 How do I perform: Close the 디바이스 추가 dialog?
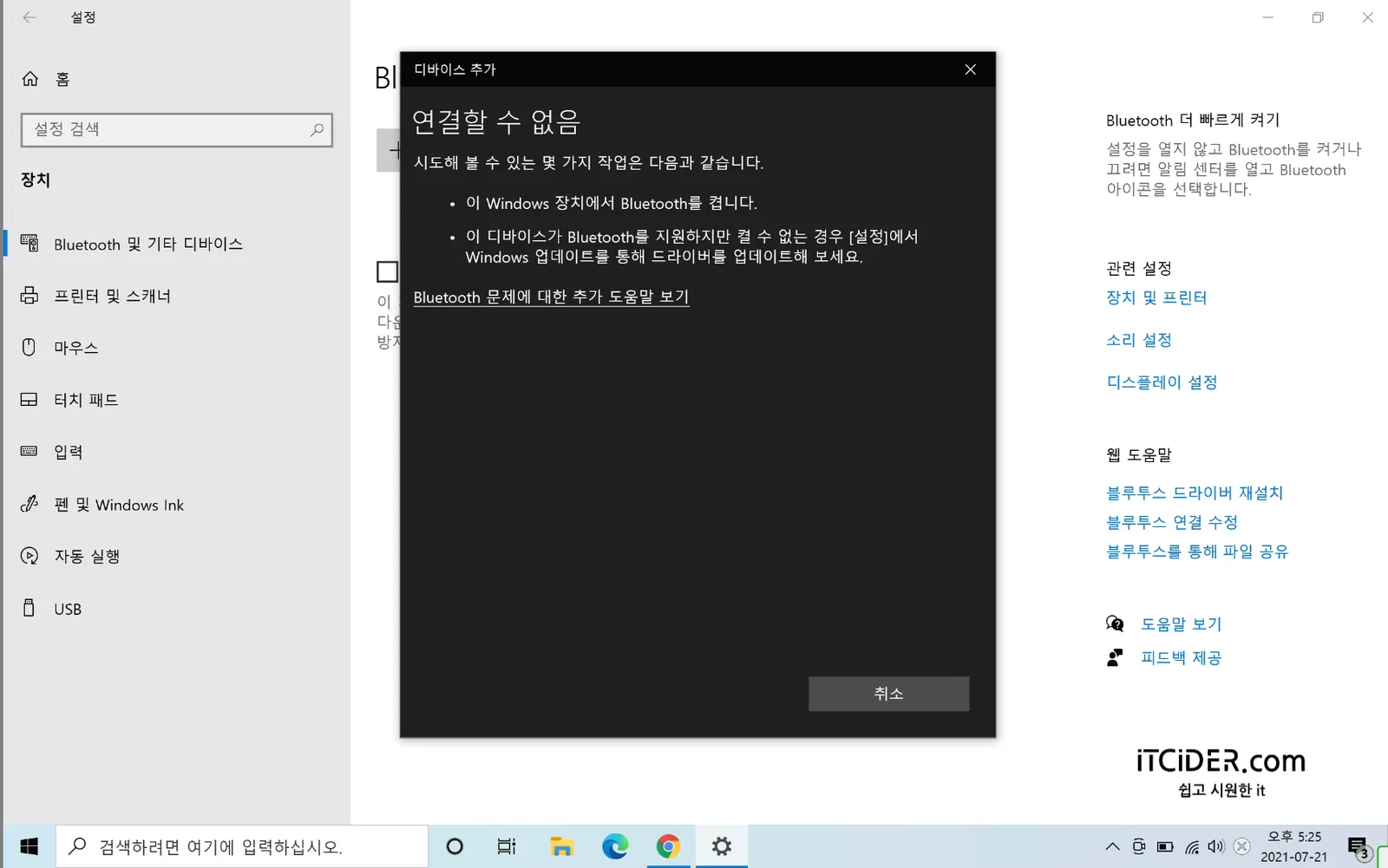pyautogui.click(x=971, y=69)
